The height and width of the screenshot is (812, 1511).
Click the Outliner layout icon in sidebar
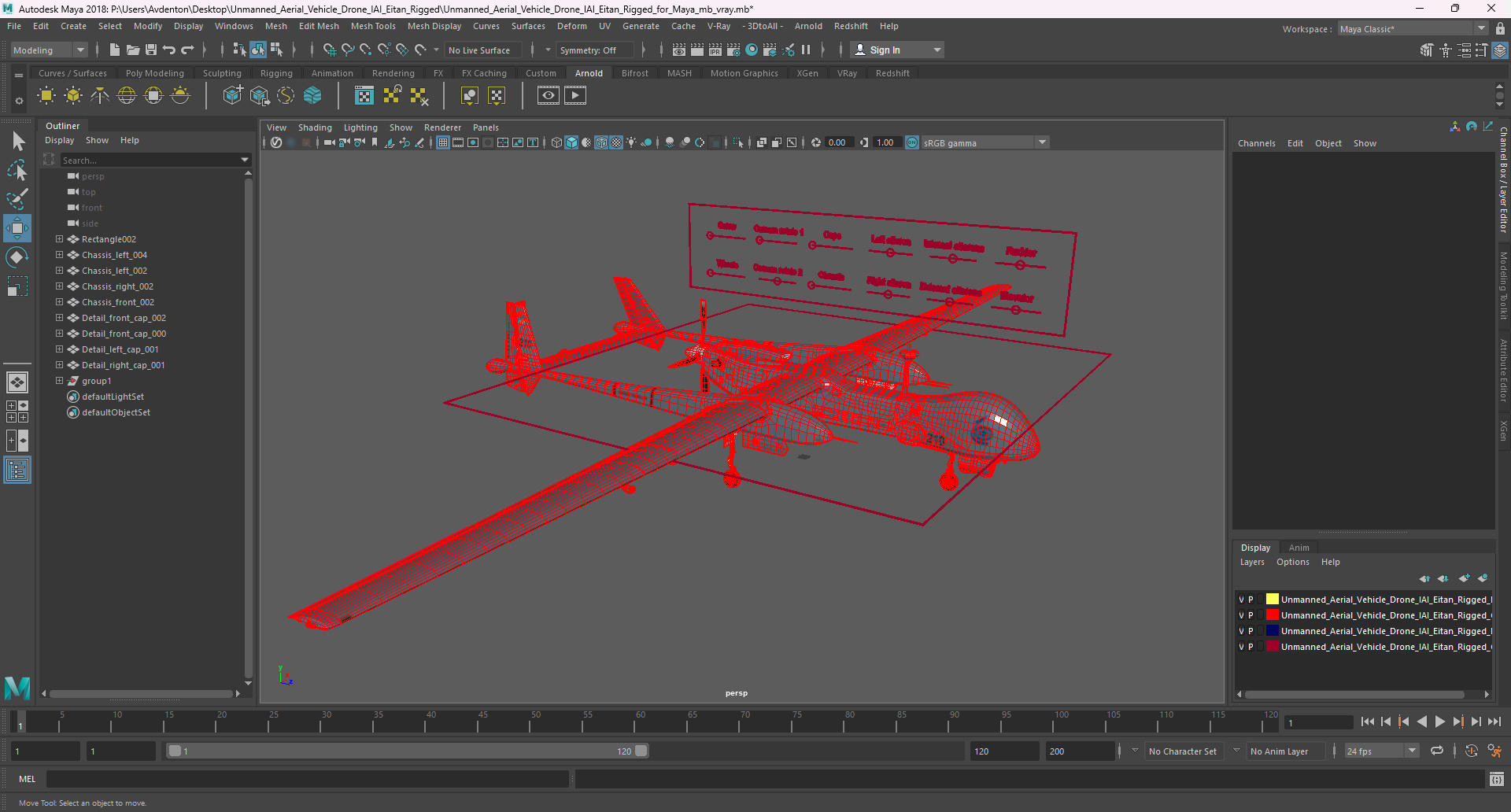click(x=17, y=471)
